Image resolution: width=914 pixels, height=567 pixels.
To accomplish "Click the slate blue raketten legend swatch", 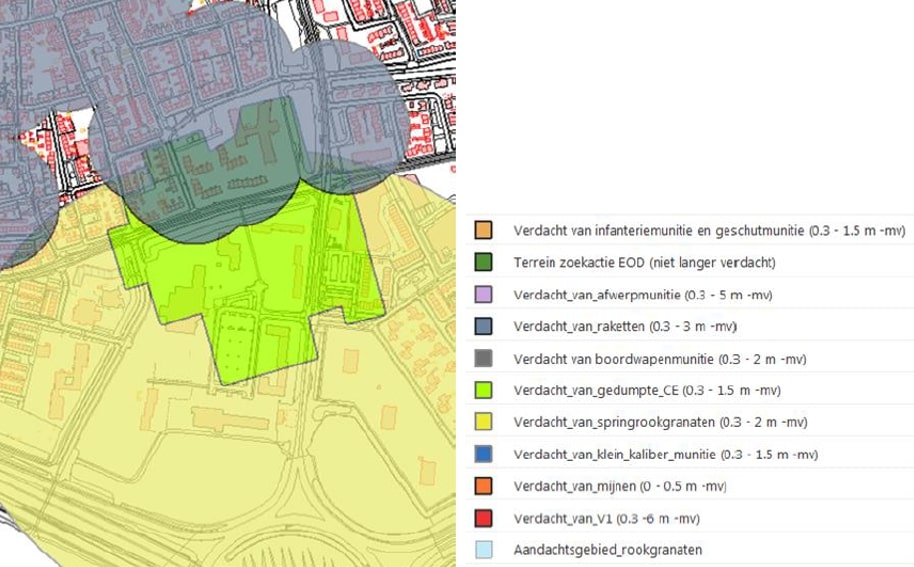I will pos(483,326).
